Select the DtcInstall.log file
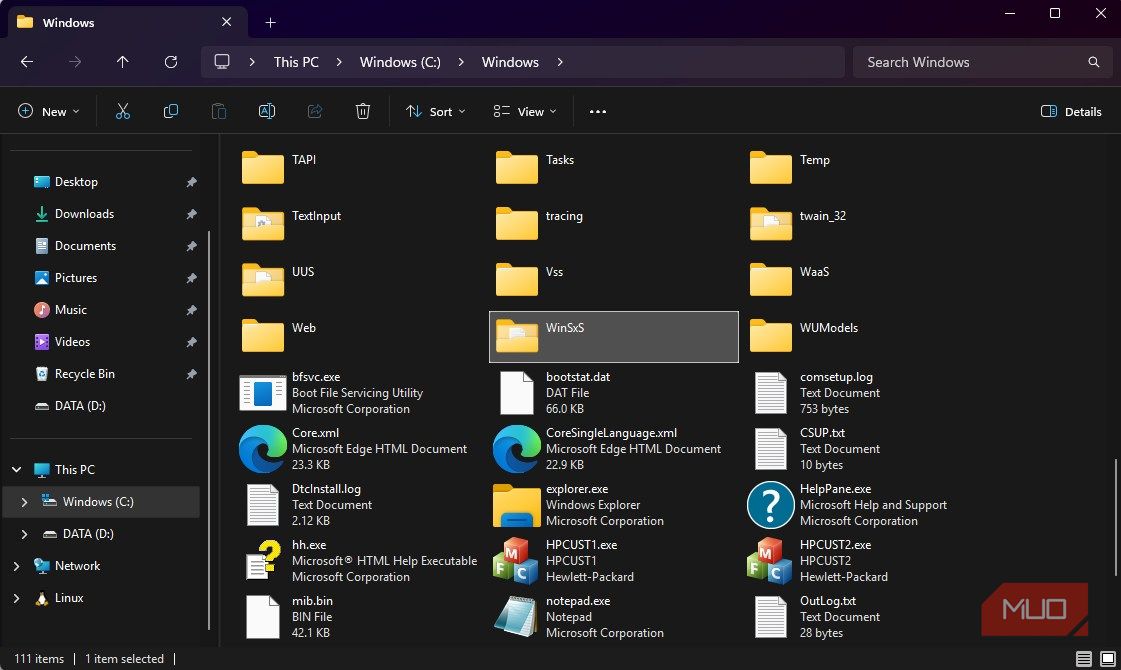 pyautogui.click(x=360, y=505)
